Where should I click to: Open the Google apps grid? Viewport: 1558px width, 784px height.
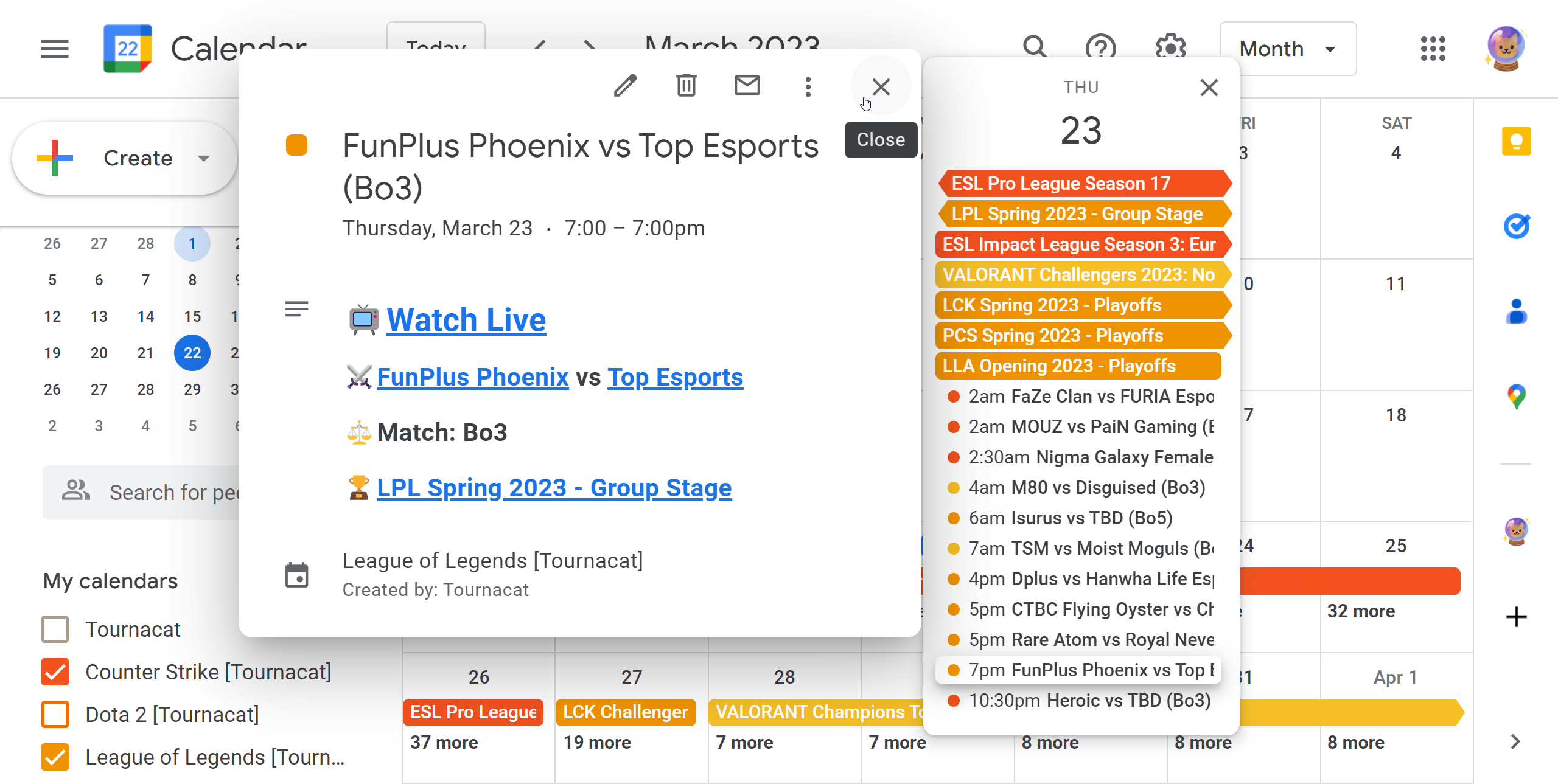1433,49
